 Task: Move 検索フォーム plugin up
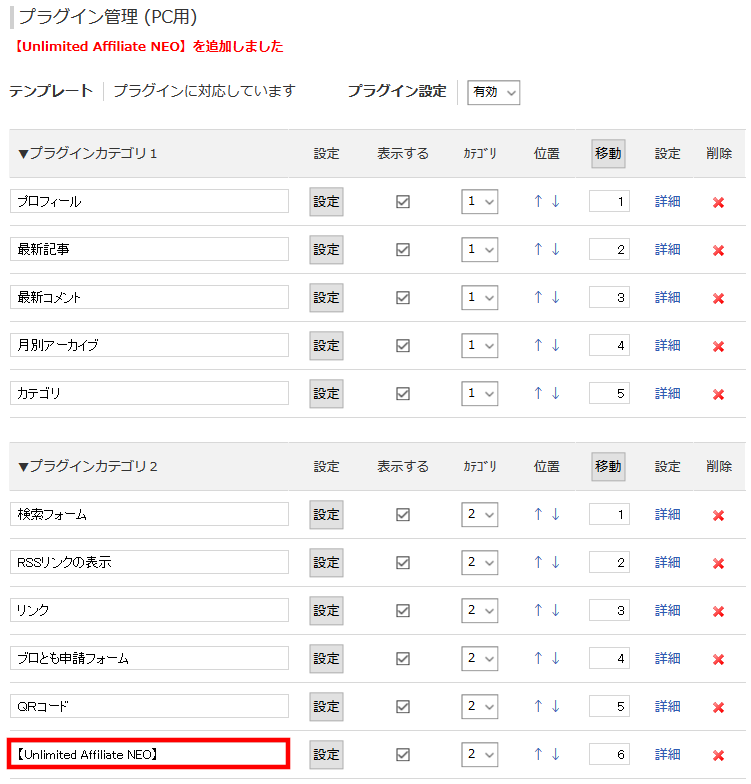pyautogui.click(x=538, y=514)
